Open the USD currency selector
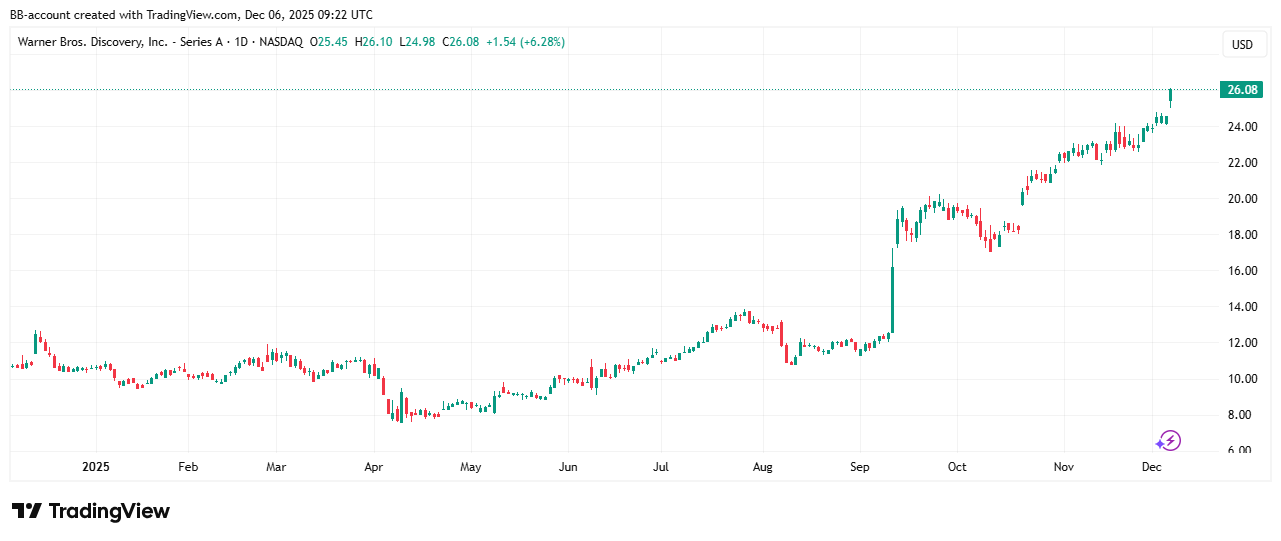The image size is (1281, 541). pyautogui.click(x=1242, y=44)
